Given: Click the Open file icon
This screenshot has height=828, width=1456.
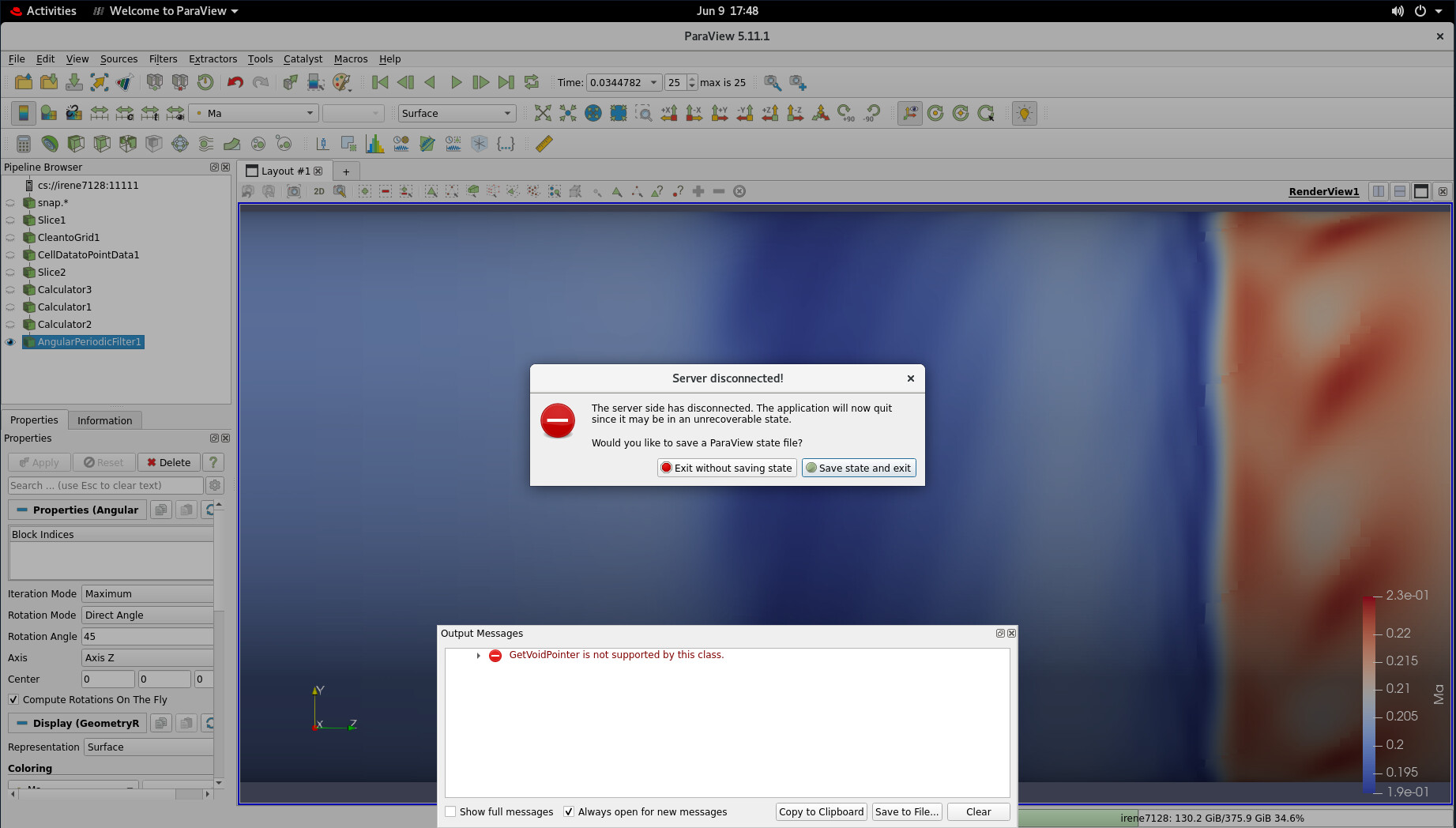Looking at the screenshot, I should click(x=24, y=82).
